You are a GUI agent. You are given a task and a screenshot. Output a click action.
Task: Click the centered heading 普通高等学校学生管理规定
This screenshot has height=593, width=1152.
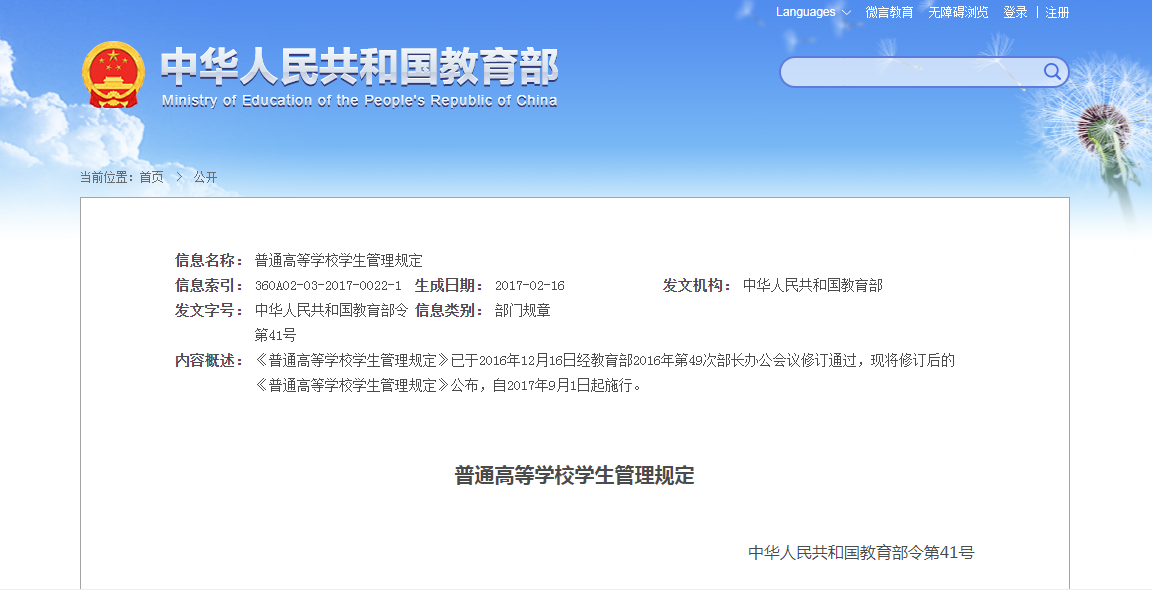[x=575, y=475]
